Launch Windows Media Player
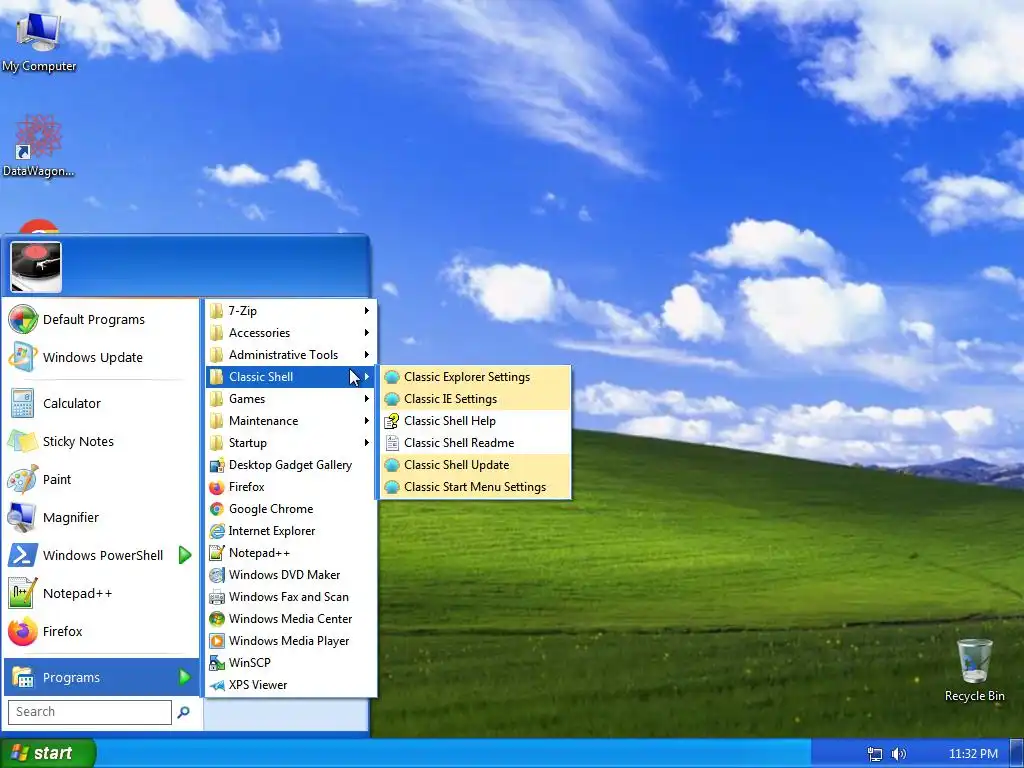1024x768 pixels. coord(291,641)
